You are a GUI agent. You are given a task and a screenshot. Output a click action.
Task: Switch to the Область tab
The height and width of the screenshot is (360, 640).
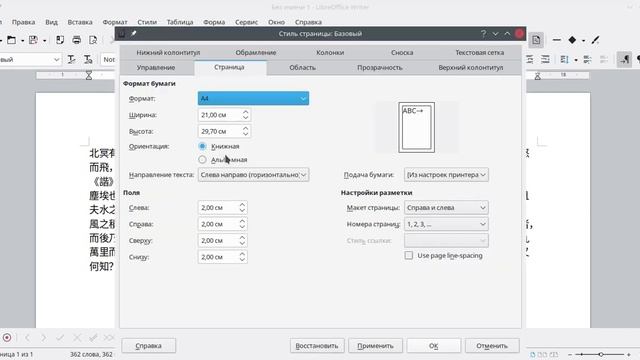(x=302, y=68)
